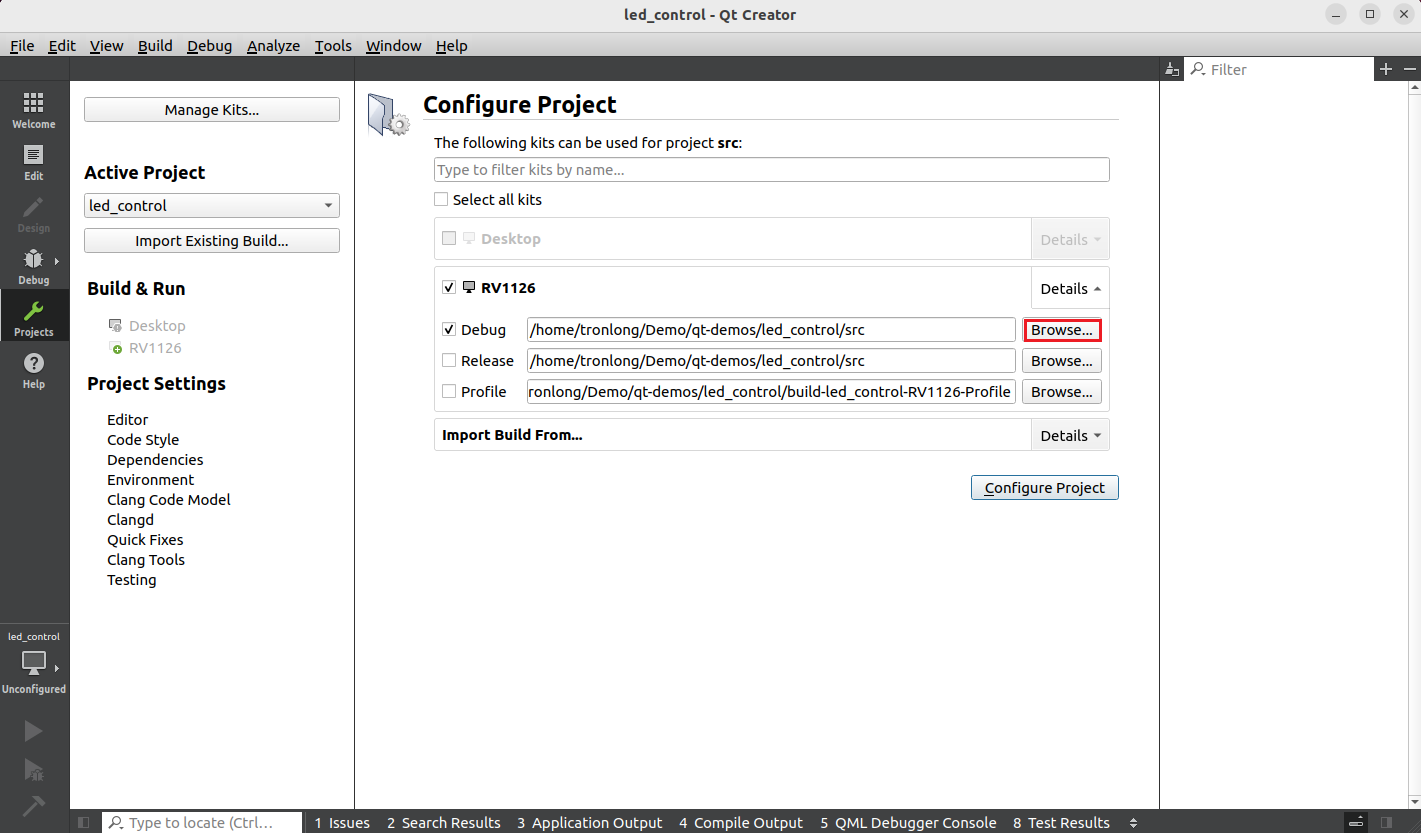Show the Application Output pane

(x=590, y=823)
